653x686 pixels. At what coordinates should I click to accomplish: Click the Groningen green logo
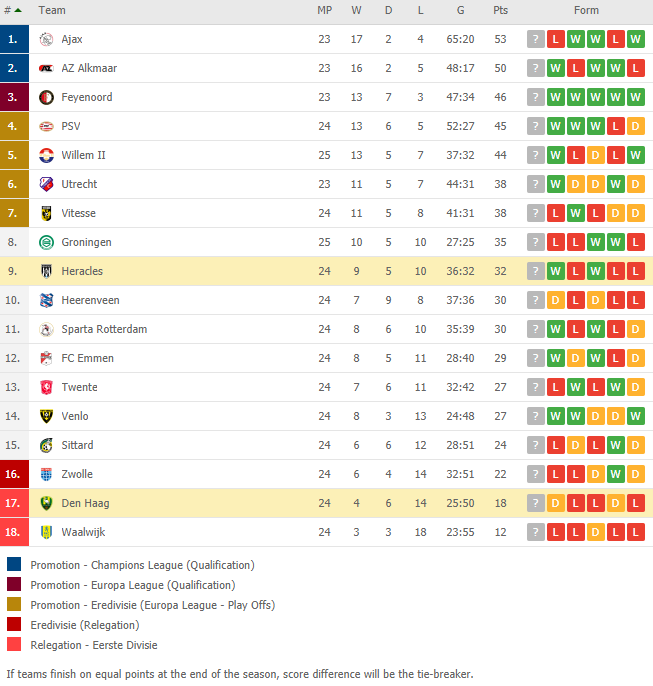click(x=46, y=242)
